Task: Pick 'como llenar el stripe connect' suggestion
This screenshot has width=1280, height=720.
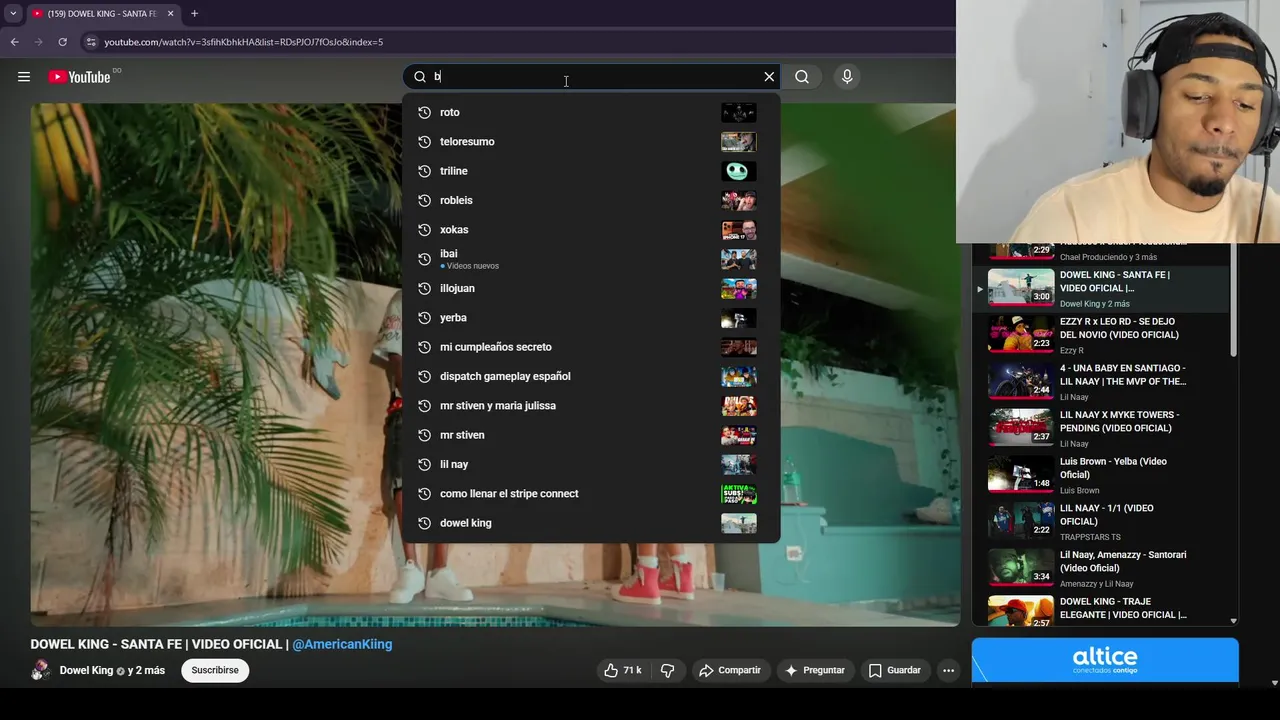Action: pos(591,494)
